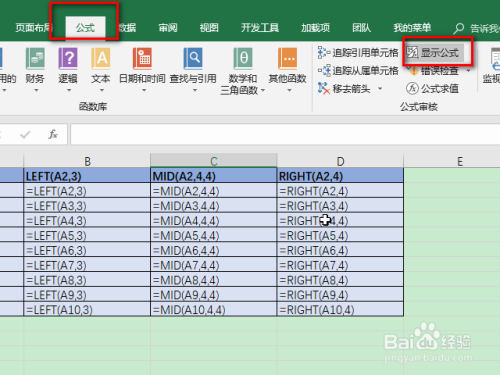Open the Lookup and Reference functions icon

click(x=193, y=59)
